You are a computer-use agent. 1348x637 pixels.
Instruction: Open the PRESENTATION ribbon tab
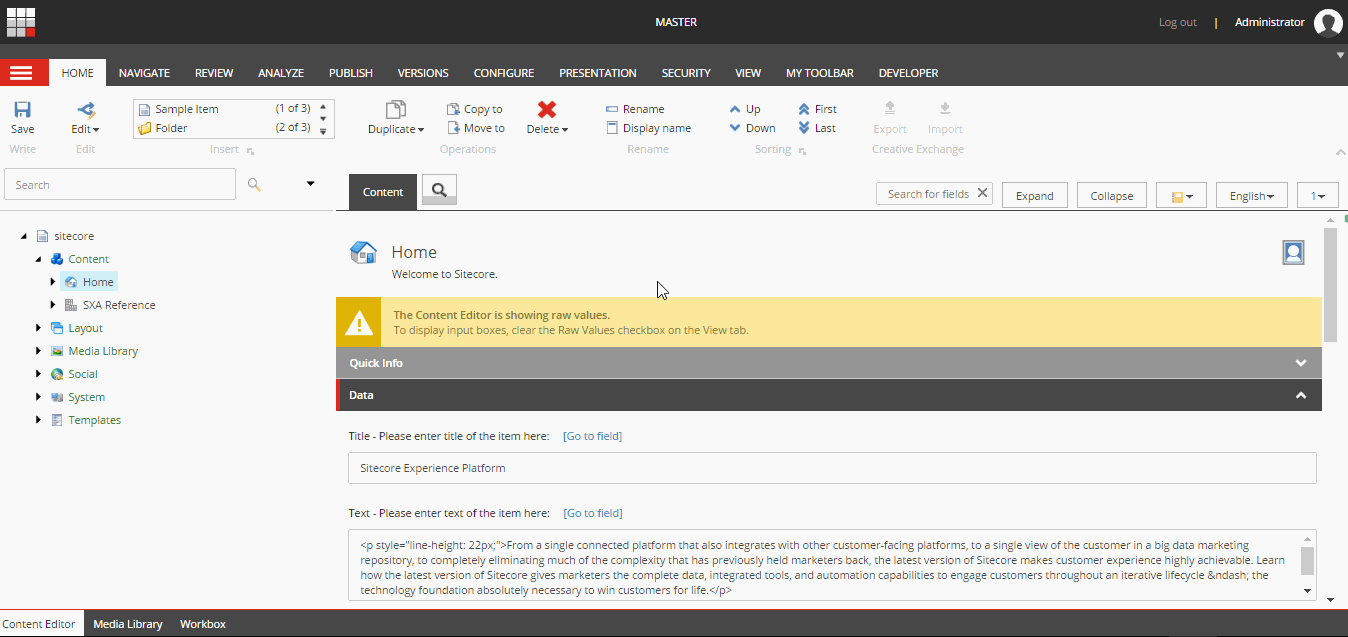pos(598,73)
